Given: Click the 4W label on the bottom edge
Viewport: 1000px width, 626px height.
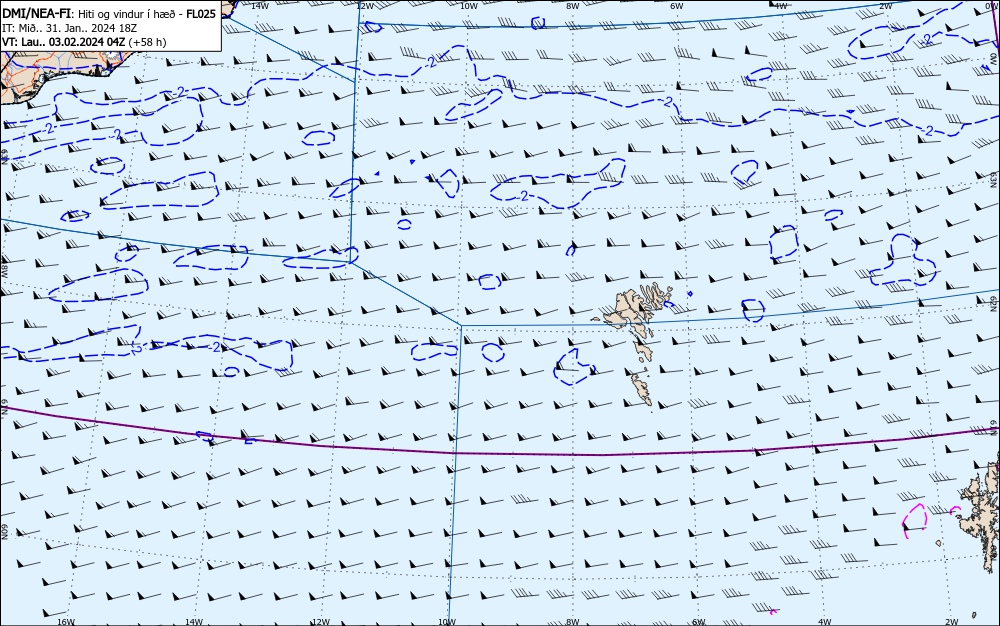Looking at the screenshot, I should point(824,622).
